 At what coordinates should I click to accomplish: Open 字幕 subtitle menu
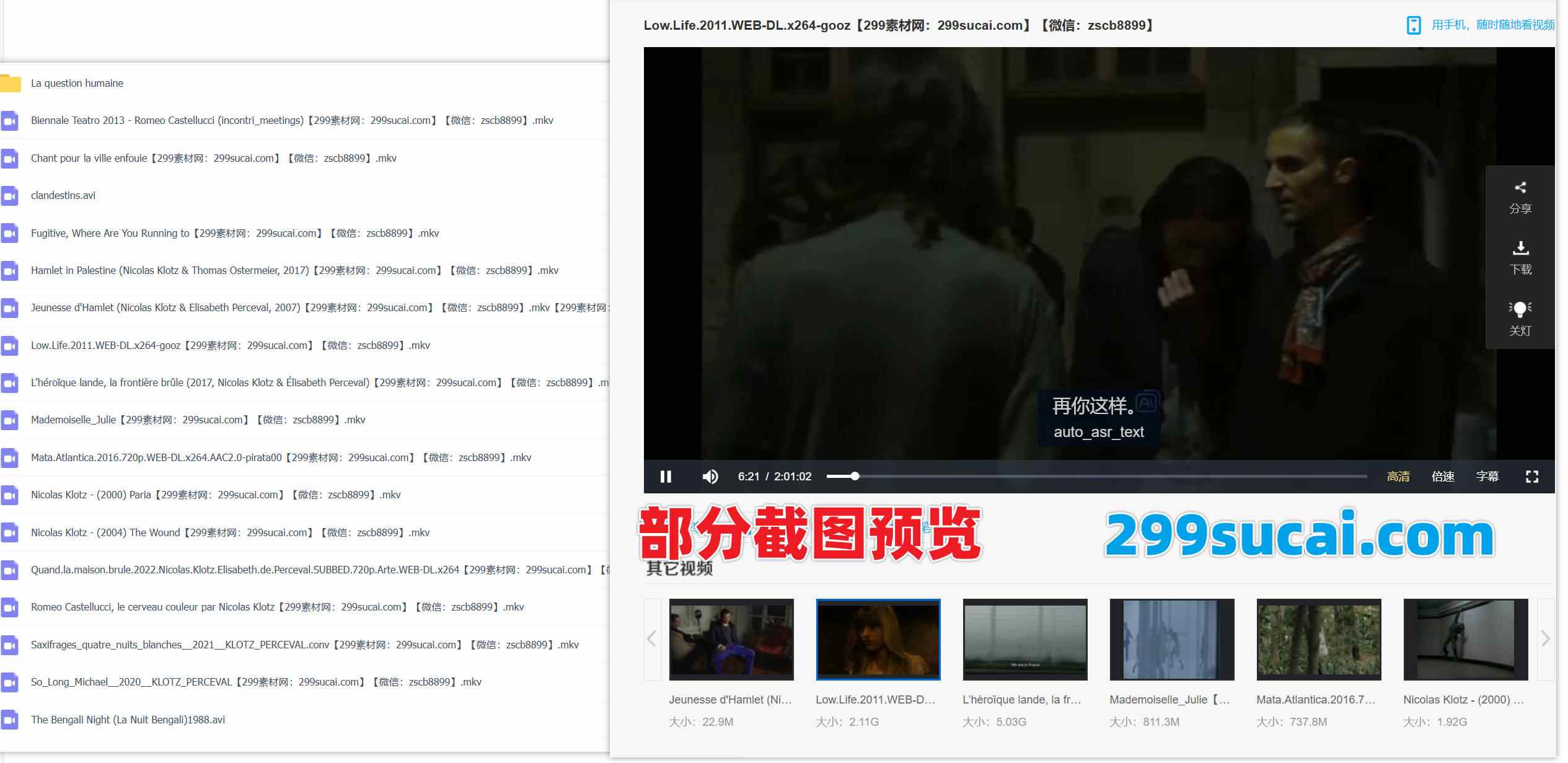click(x=1487, y=476)
